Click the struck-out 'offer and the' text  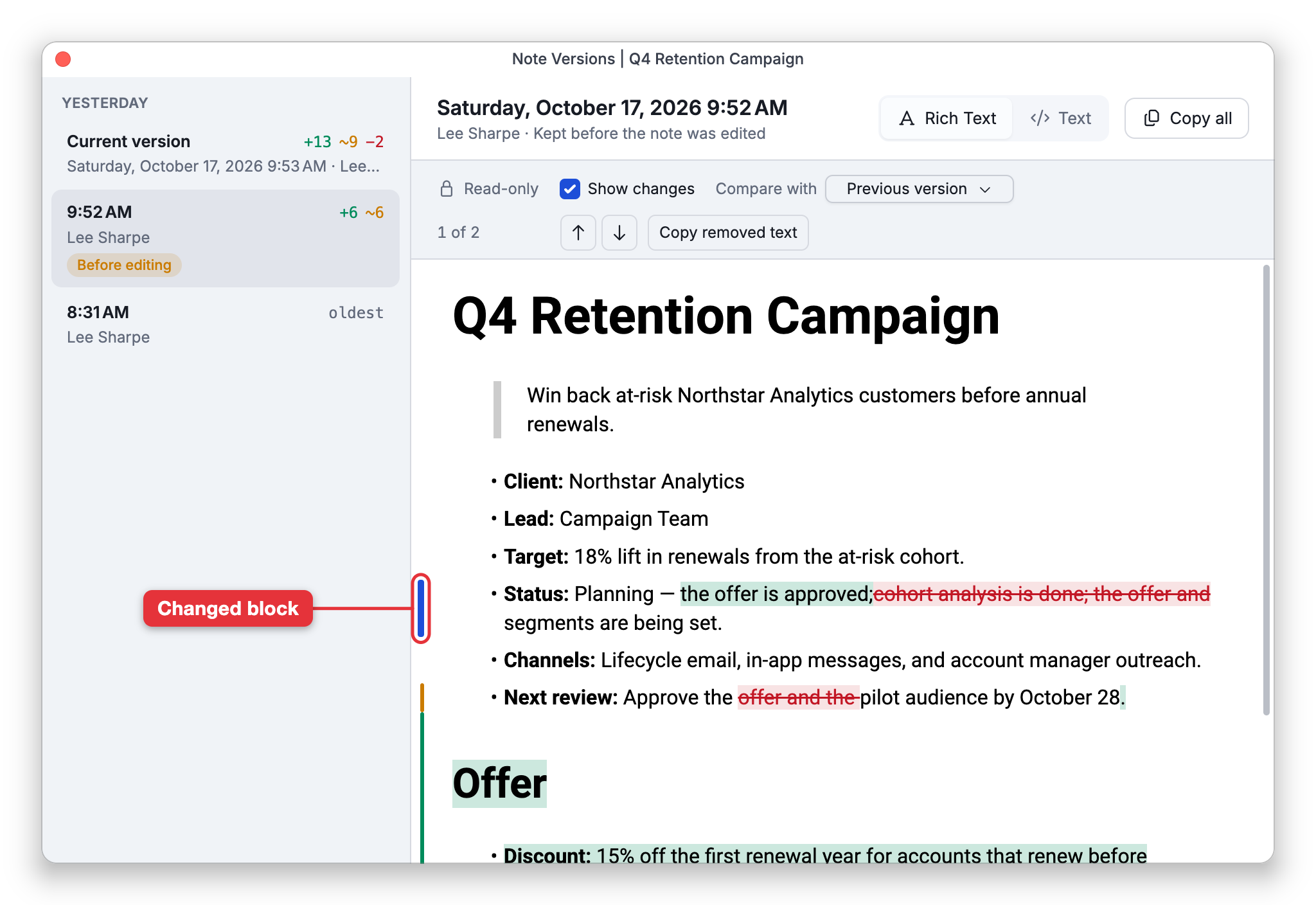(798, 697)
